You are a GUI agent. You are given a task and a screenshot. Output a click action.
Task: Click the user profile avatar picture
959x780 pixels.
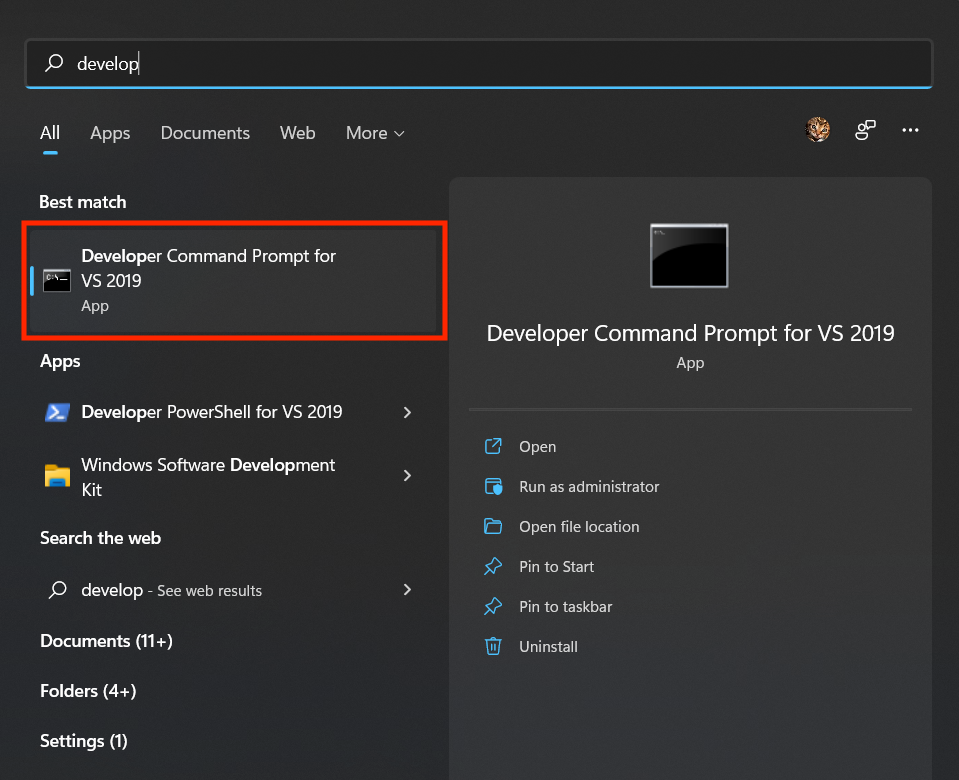817,130
